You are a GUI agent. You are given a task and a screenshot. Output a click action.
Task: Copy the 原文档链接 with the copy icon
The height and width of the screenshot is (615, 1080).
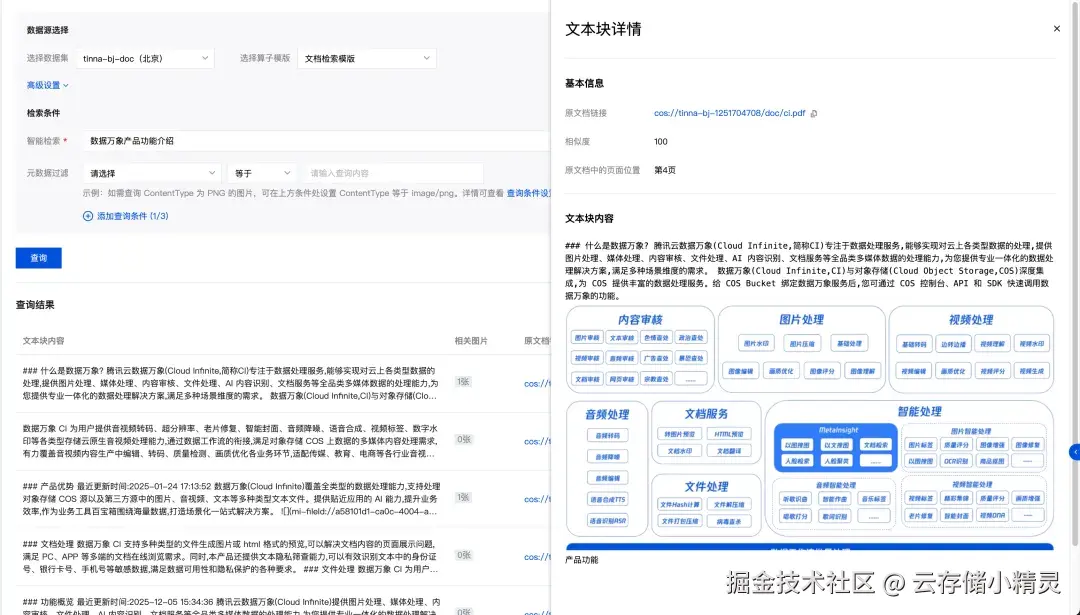point(813,114)
